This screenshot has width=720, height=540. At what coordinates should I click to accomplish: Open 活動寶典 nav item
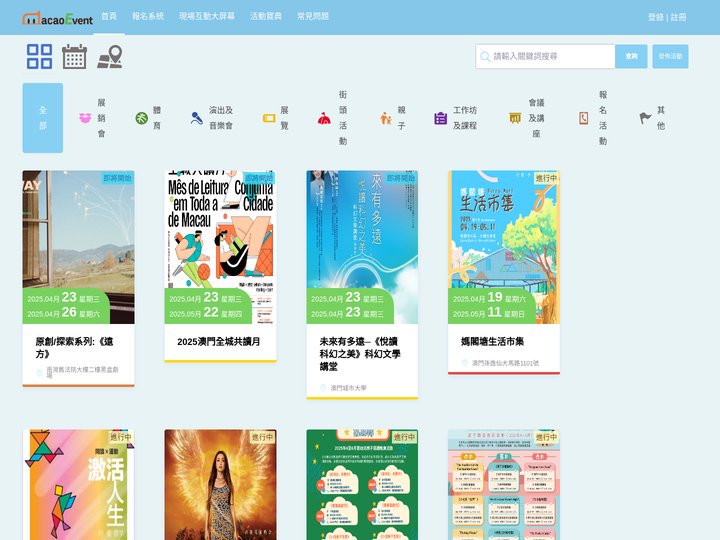pos(266,17)
